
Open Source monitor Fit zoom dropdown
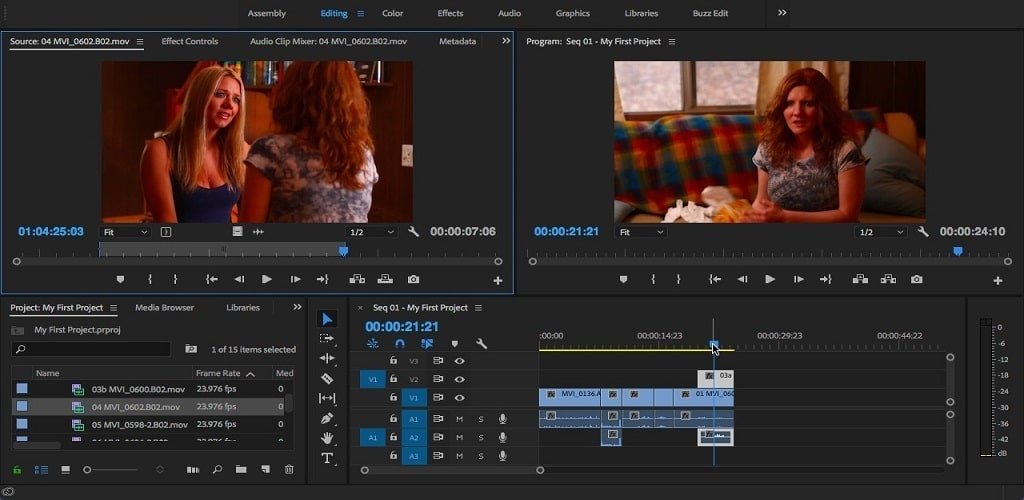(x=126, y=232)
